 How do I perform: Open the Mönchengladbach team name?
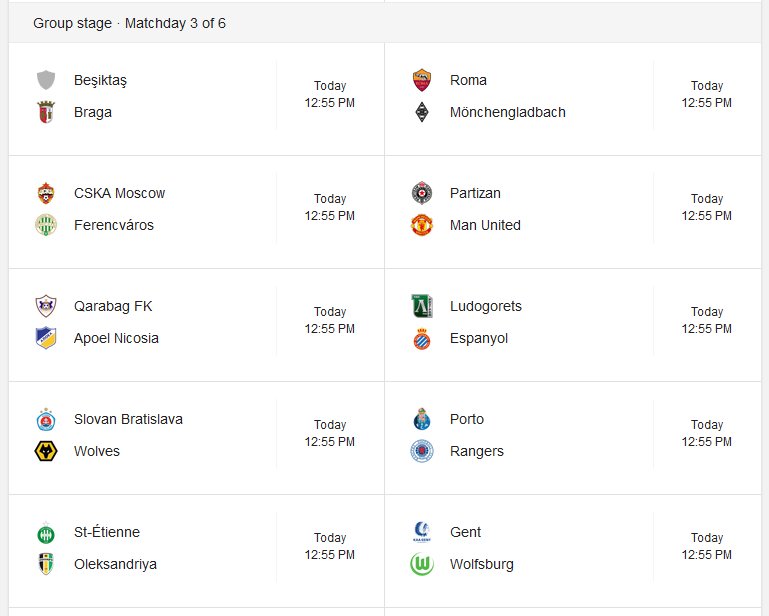[x=508, y=112]
